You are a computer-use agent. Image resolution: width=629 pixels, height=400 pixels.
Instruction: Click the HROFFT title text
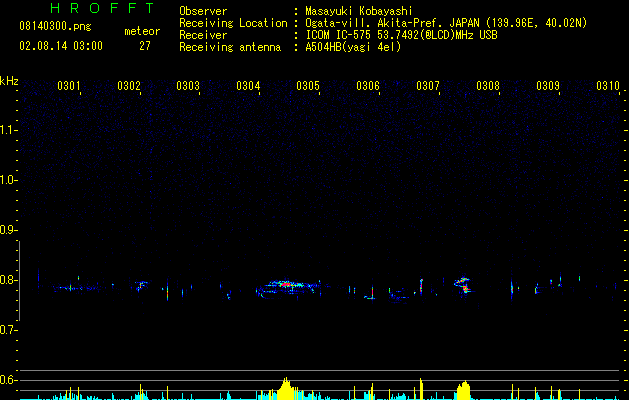pos(102,8)
